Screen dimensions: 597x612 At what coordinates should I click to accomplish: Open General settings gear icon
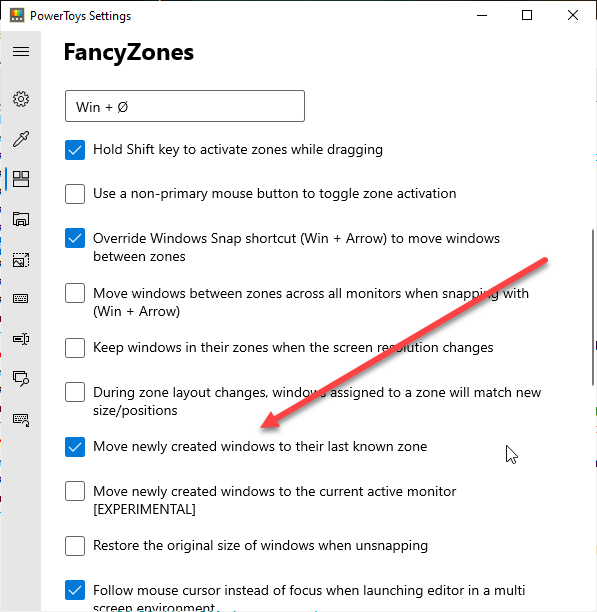[x=21, y=99]
